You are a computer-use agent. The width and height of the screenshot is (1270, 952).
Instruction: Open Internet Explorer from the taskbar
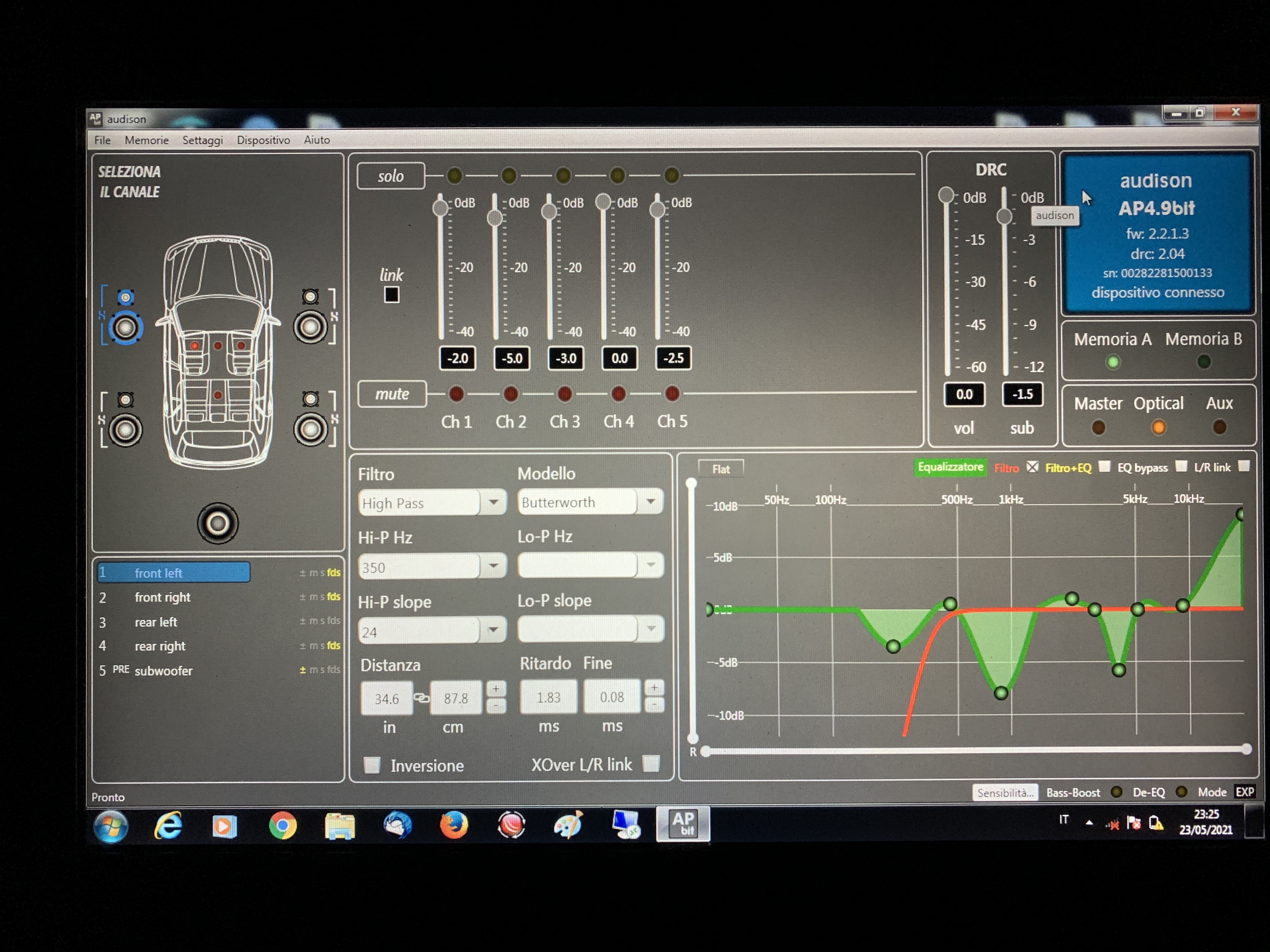point(168,826)
